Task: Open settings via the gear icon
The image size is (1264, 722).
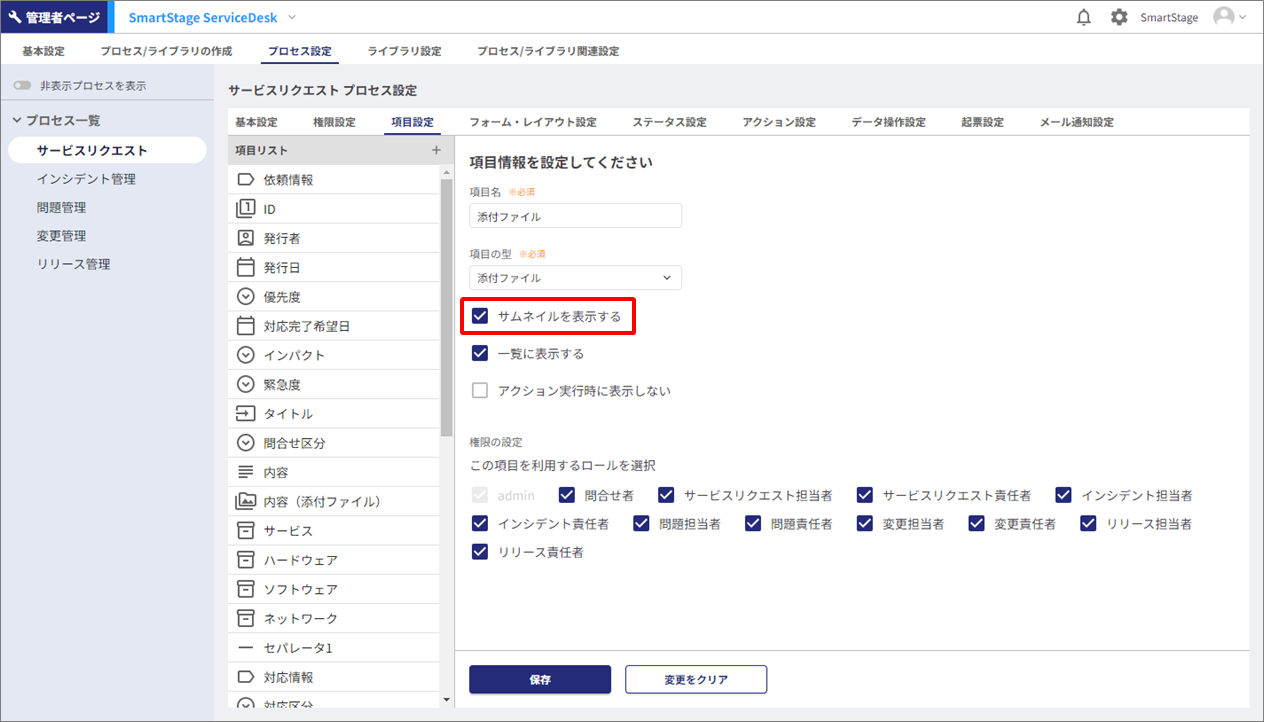Action: pyautogui.click(x=1119, y=17)
